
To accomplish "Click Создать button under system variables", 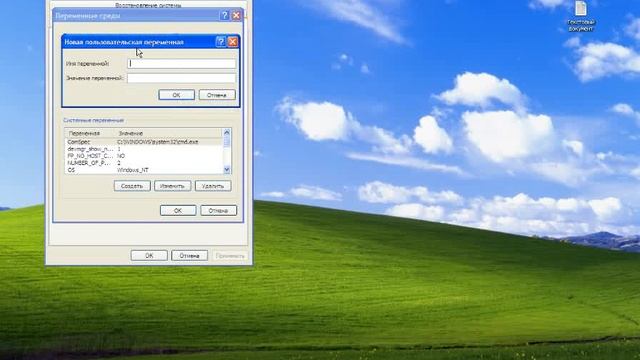I will point(132,186).
